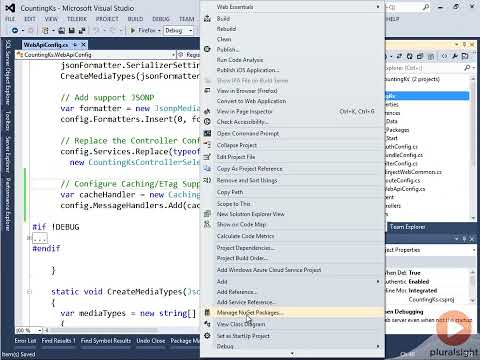The image size is (480, 360).
Task: Open the Find Symbol Results tab
Action: (106, 341)
